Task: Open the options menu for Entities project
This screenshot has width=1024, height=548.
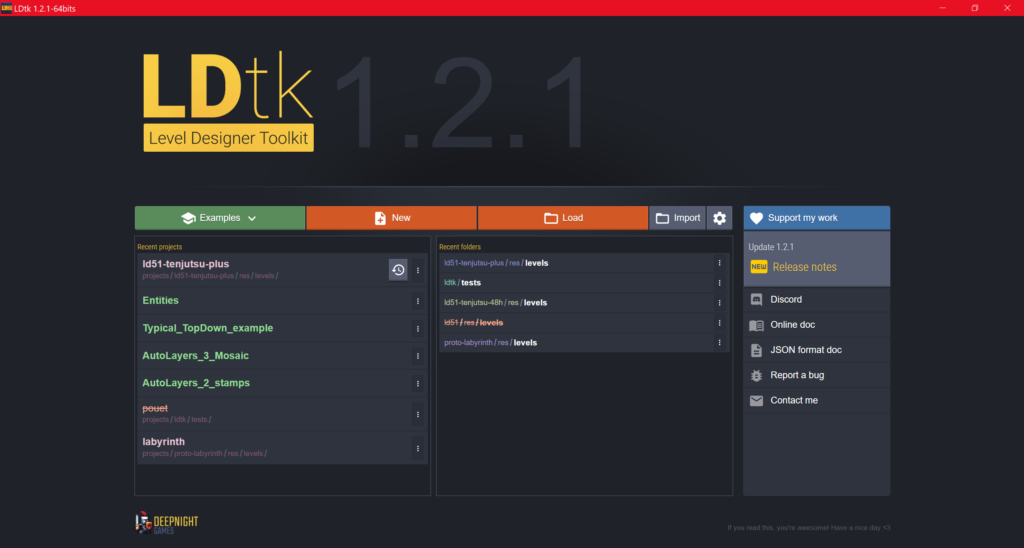Action: coord(418,301)
